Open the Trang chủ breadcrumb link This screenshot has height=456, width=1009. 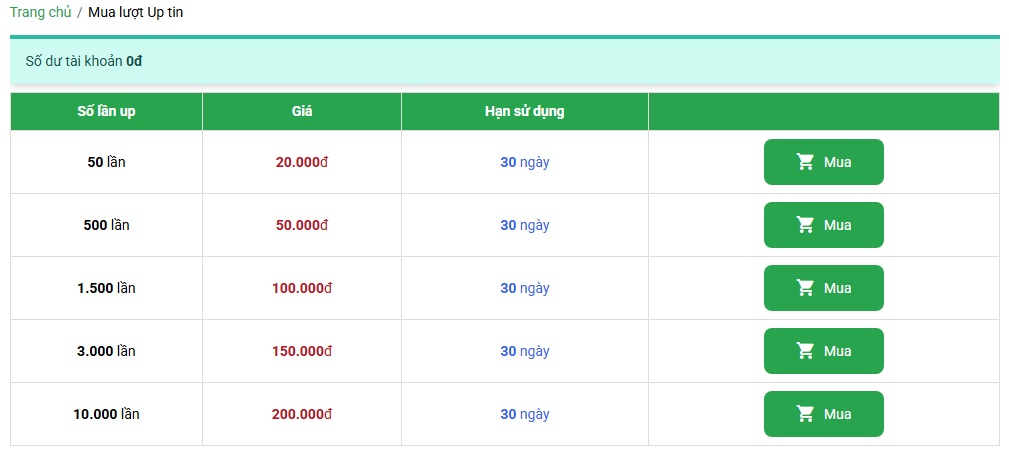pyautogui.click(x=40, y=13)
